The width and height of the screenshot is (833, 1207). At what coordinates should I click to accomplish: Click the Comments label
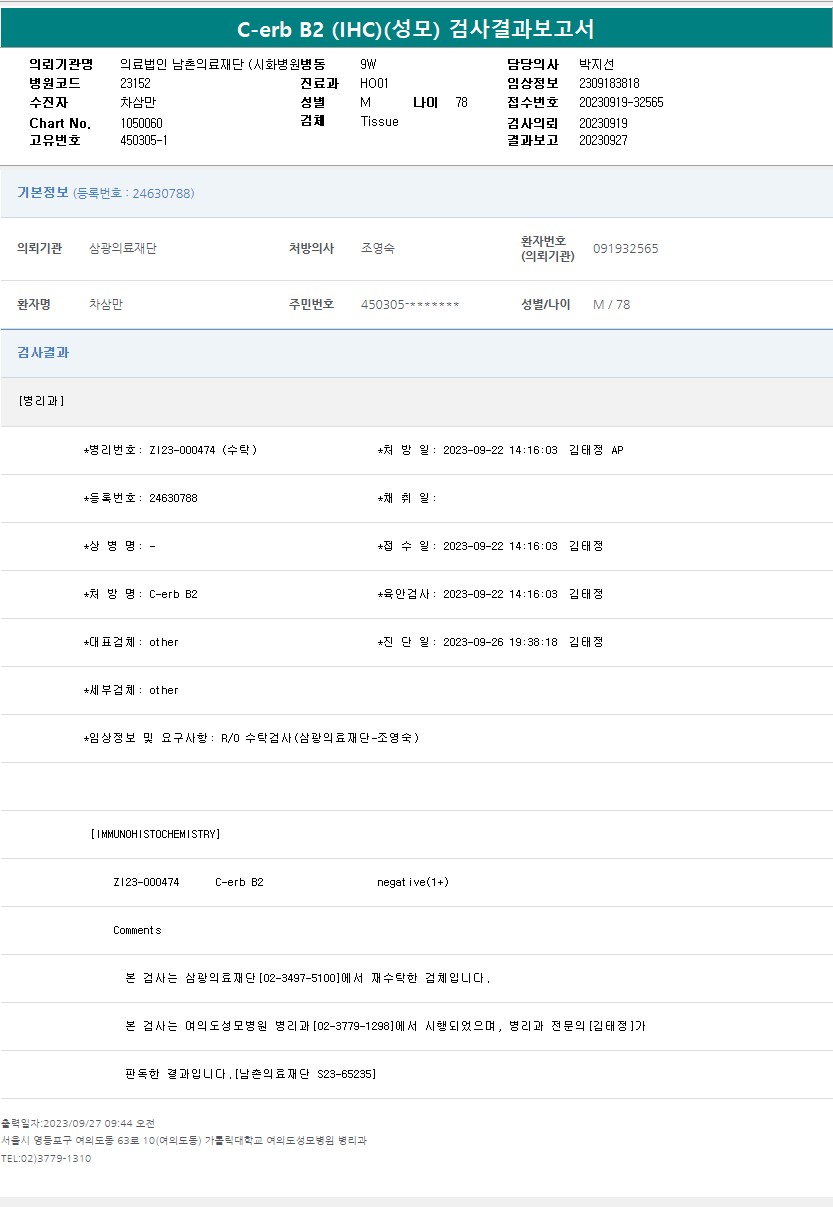(x=137, y=930)
